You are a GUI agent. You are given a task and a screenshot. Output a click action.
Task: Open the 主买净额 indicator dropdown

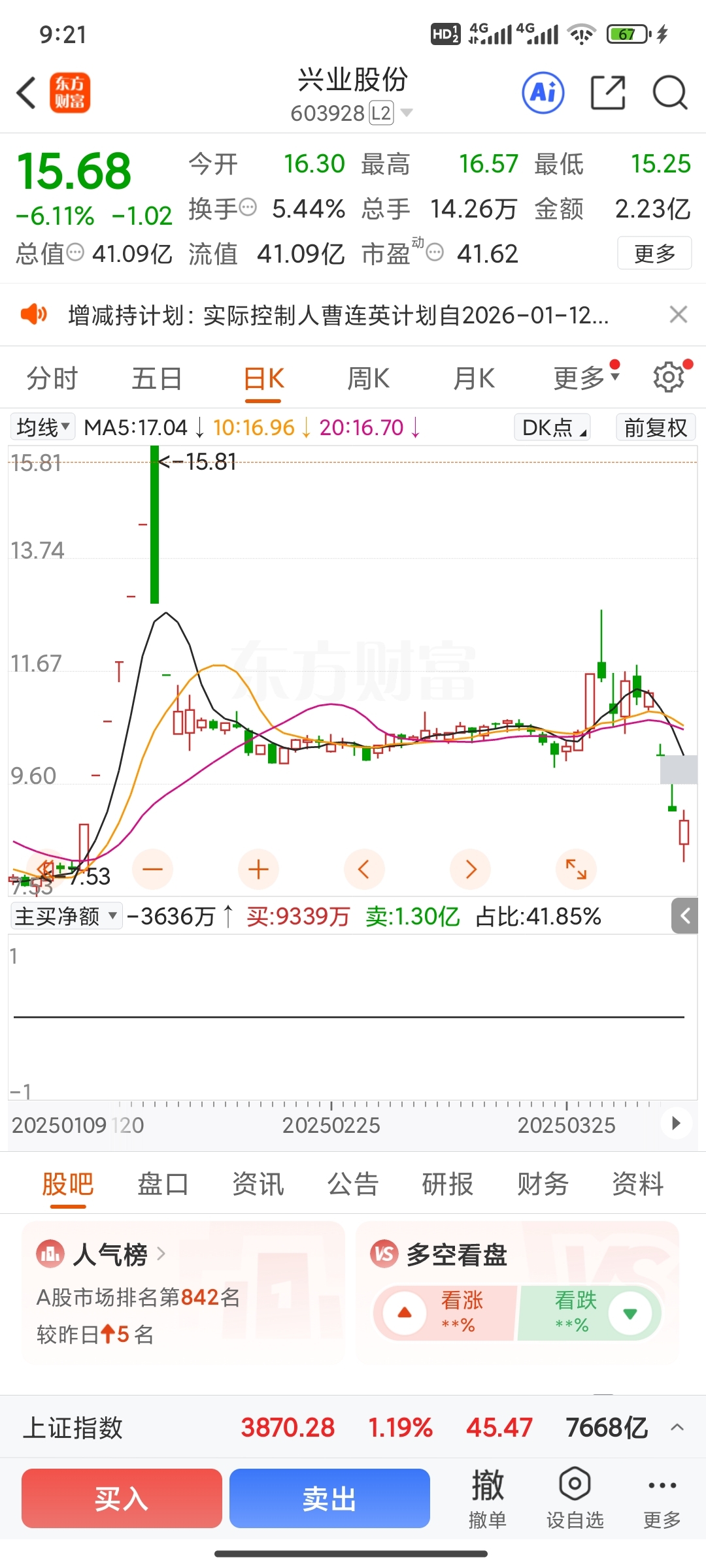[x=67, y=916]
